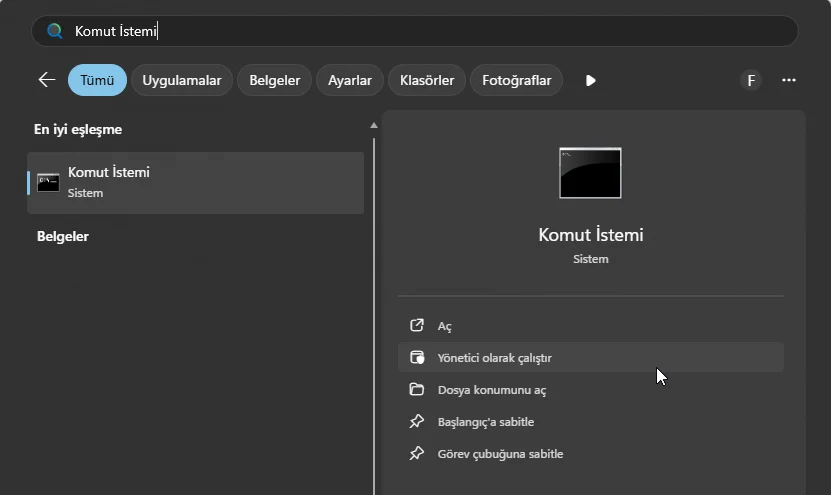Choose Yönetici olarak çalıştır
831x495 pixels.
591,357
